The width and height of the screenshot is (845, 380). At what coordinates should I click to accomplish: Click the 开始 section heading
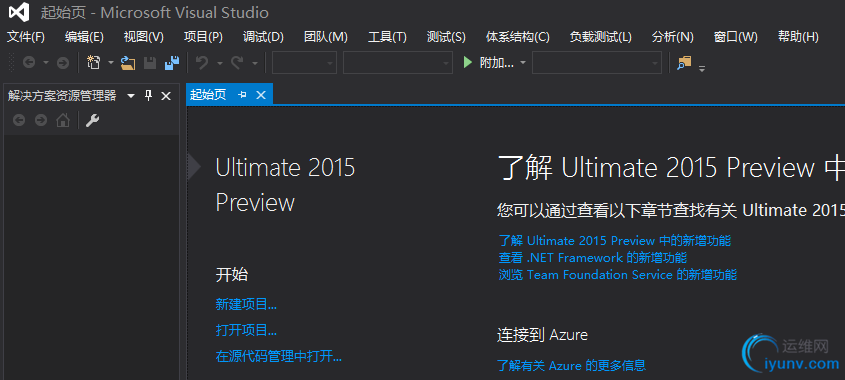232,274
